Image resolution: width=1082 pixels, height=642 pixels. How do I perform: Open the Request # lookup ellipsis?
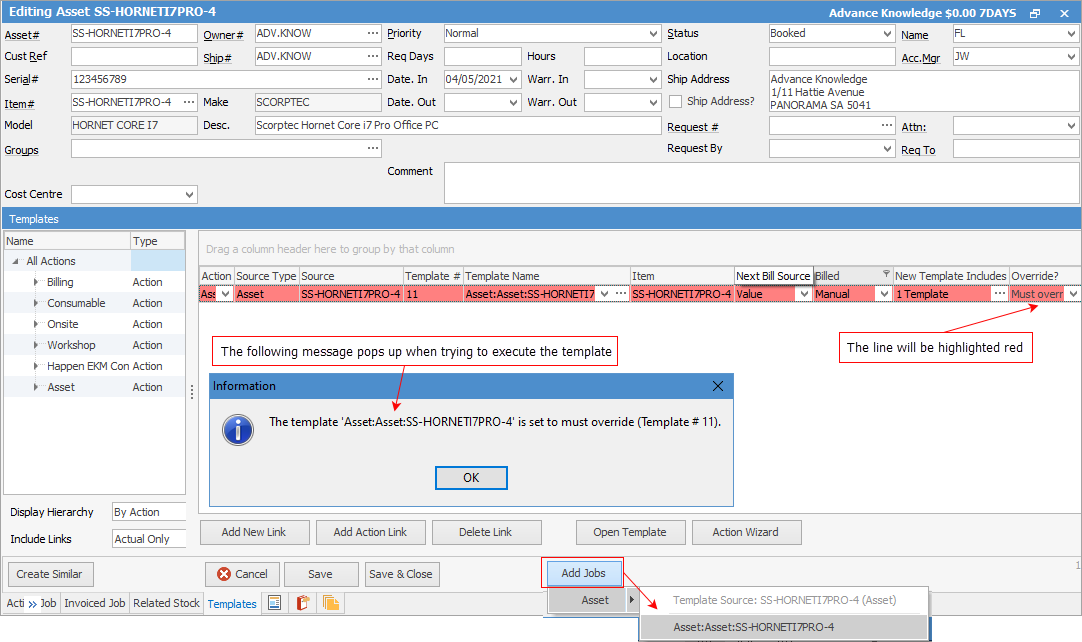887,125
